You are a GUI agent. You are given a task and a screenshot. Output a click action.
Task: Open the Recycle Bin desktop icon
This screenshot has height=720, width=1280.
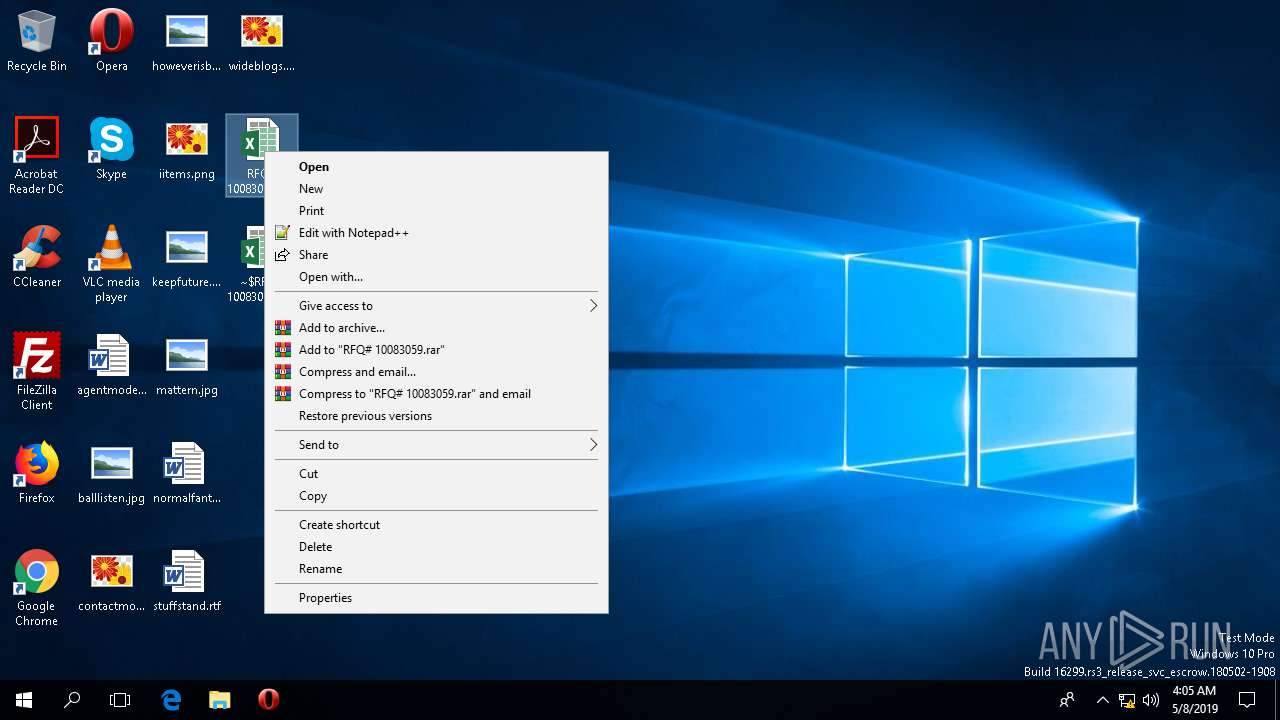(x=37, y=42)
